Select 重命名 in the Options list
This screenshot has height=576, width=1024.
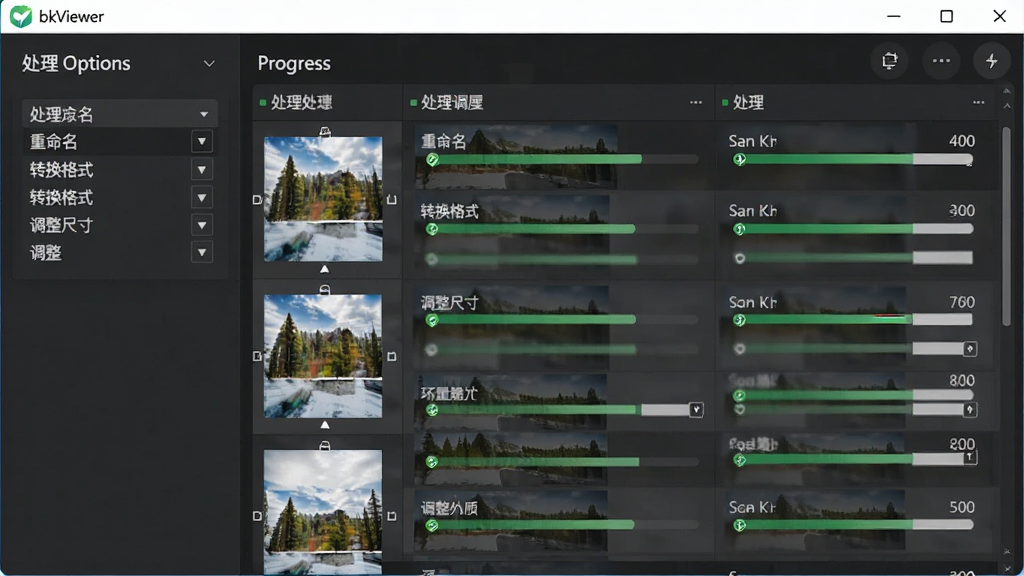54,142
